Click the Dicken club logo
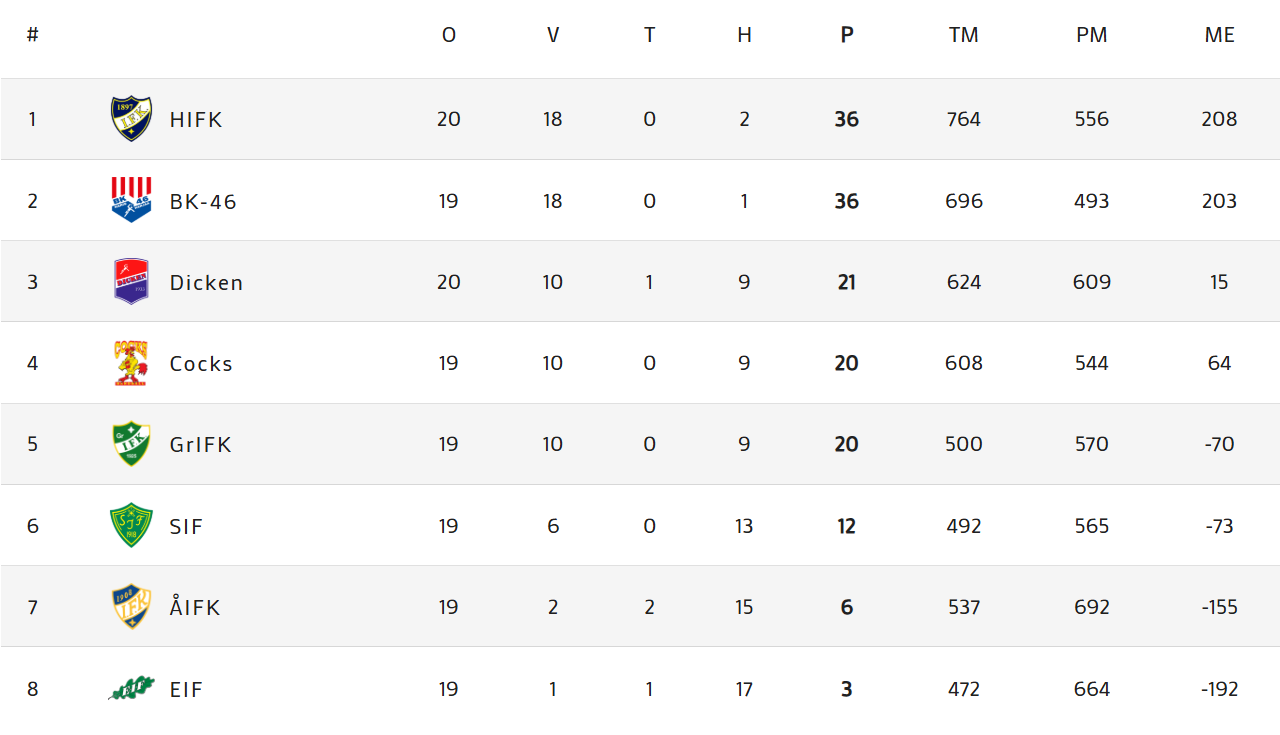The height and width of the screenshot is (735, 1280). click(x=131, y=281)
